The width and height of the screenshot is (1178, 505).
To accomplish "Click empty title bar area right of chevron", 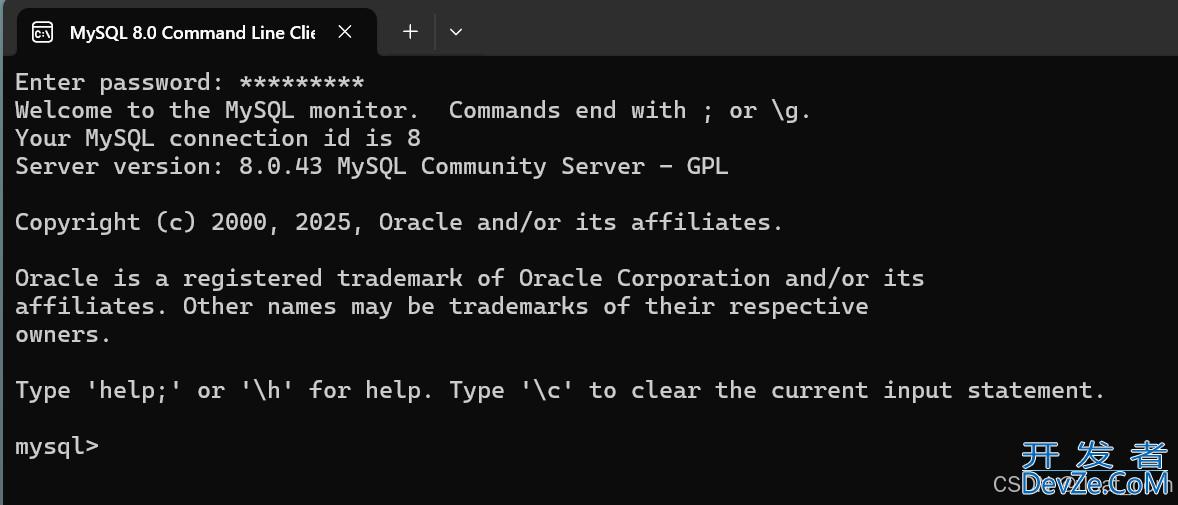I will 800,32.
